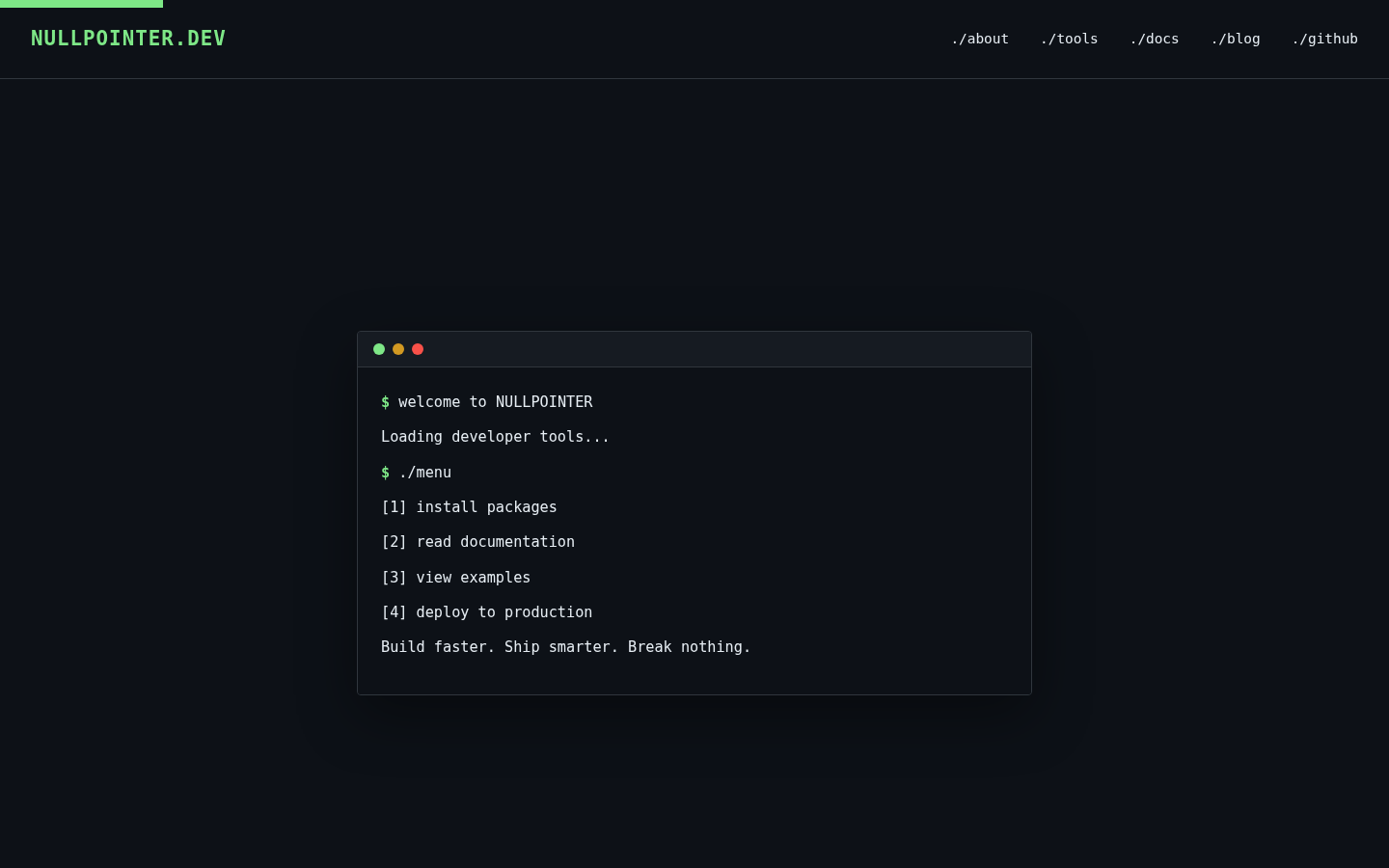
Task: Click the yellow terminal window dot
Action: pos(398,349)
